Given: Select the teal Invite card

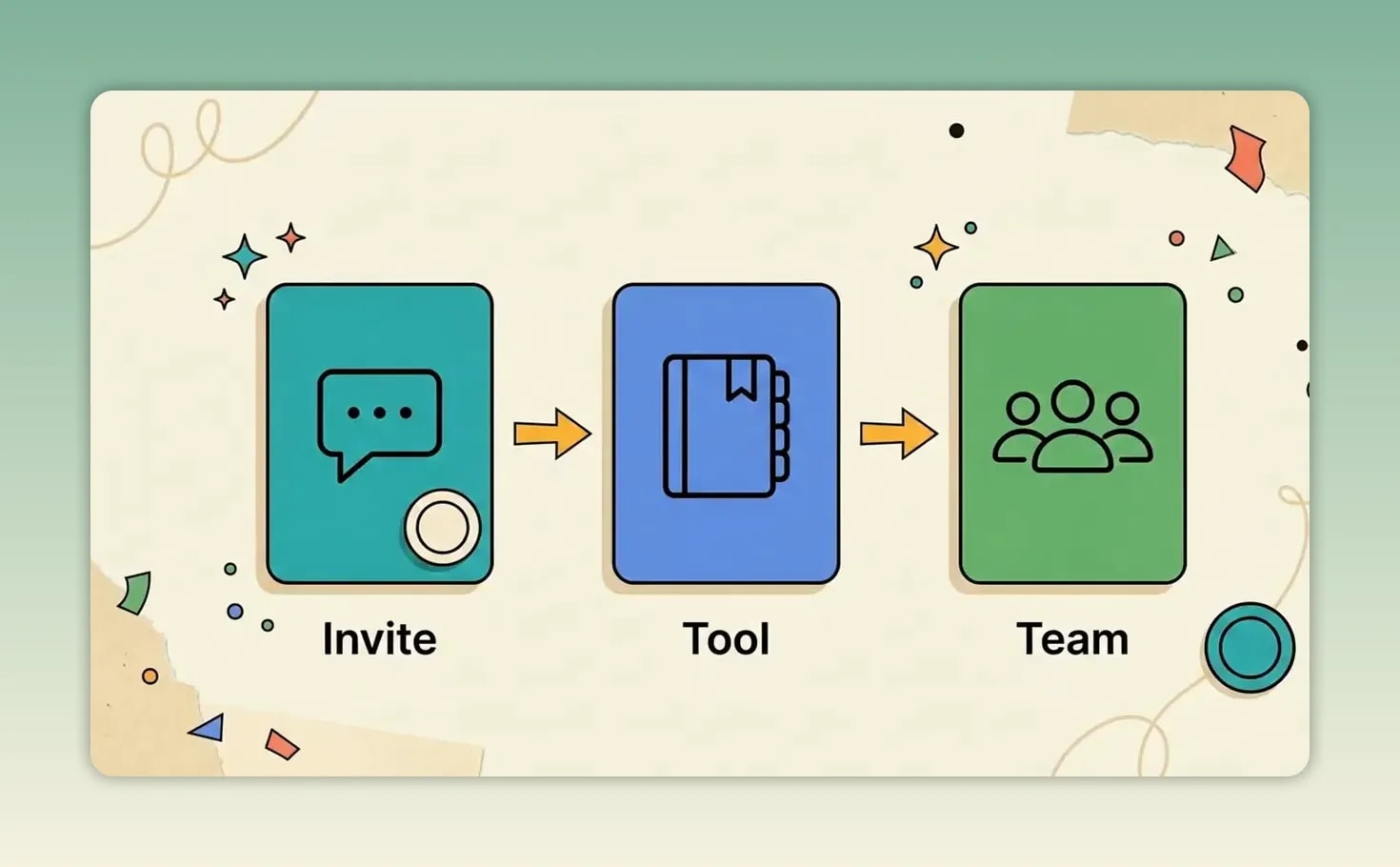Looking at the screenshot, I should coord(380,433).
